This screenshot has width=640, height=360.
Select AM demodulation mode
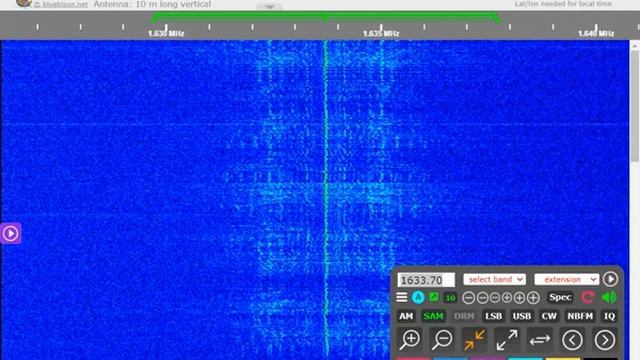coord(406,316)
